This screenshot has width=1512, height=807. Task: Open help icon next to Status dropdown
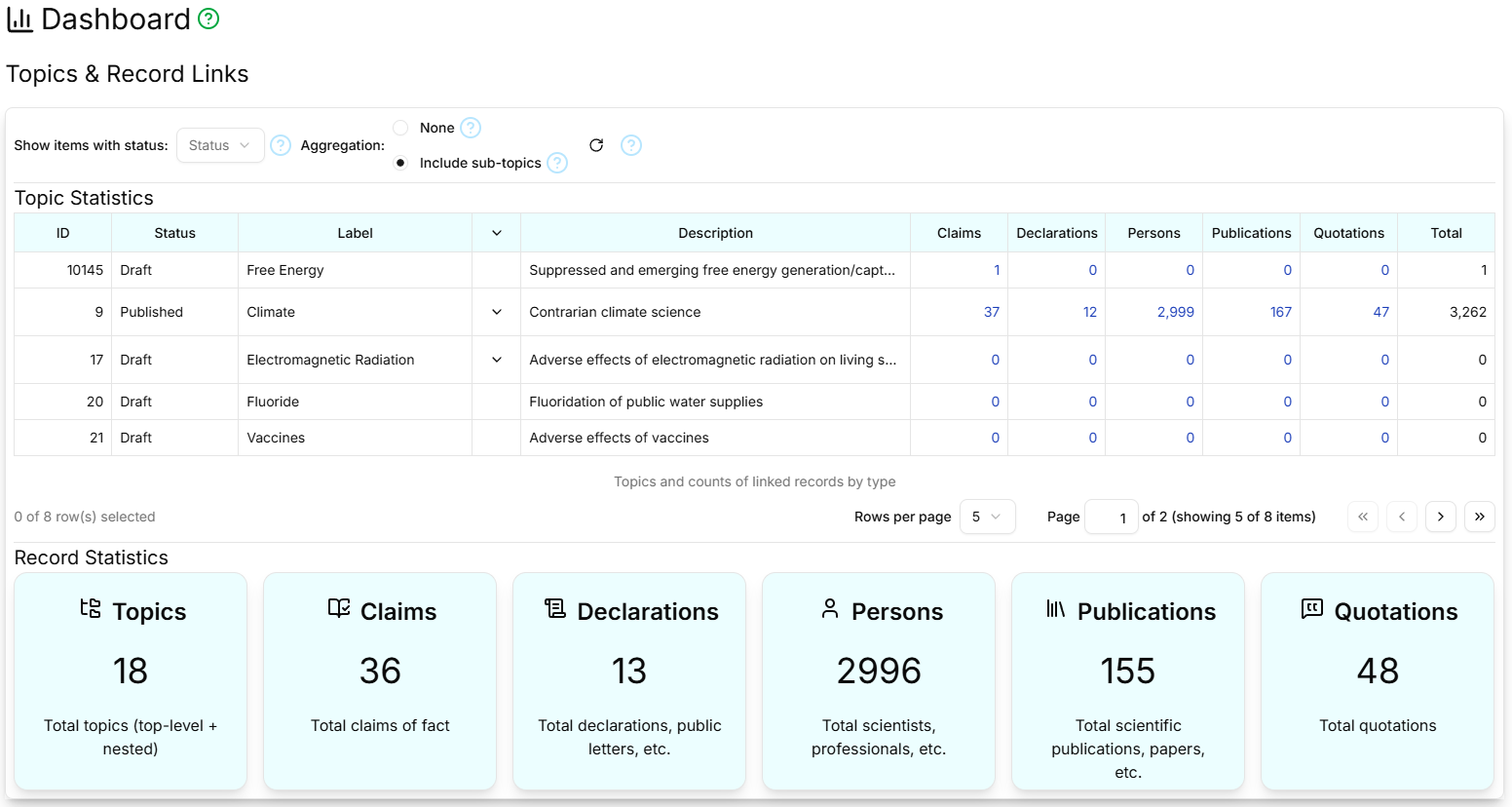[x=281, y=145]
